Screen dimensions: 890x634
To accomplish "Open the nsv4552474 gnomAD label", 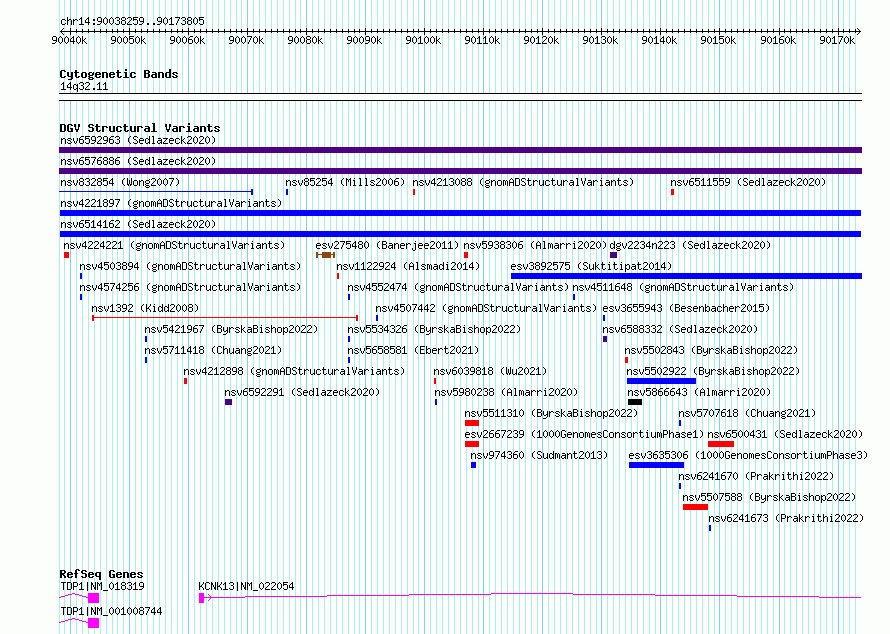I will point(458,287).
